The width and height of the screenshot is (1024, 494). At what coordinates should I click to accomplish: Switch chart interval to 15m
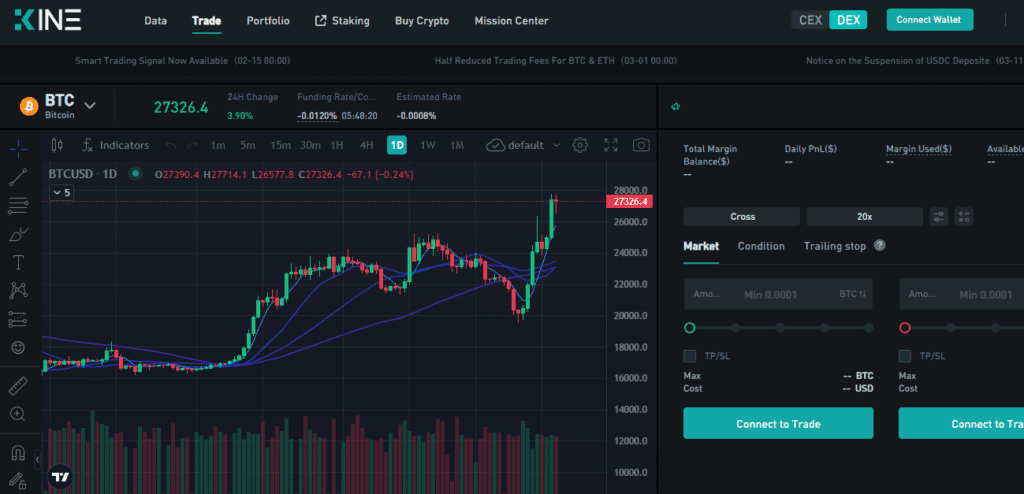tap(280, 145)
